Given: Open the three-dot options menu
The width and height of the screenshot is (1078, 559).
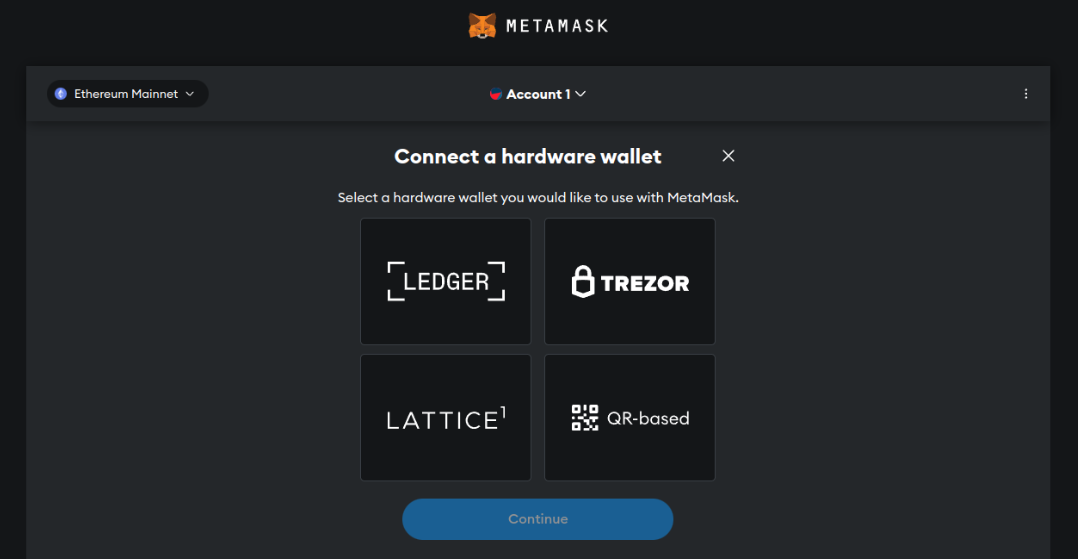Looking at the screenshot, I should [x=1026, y=94].
